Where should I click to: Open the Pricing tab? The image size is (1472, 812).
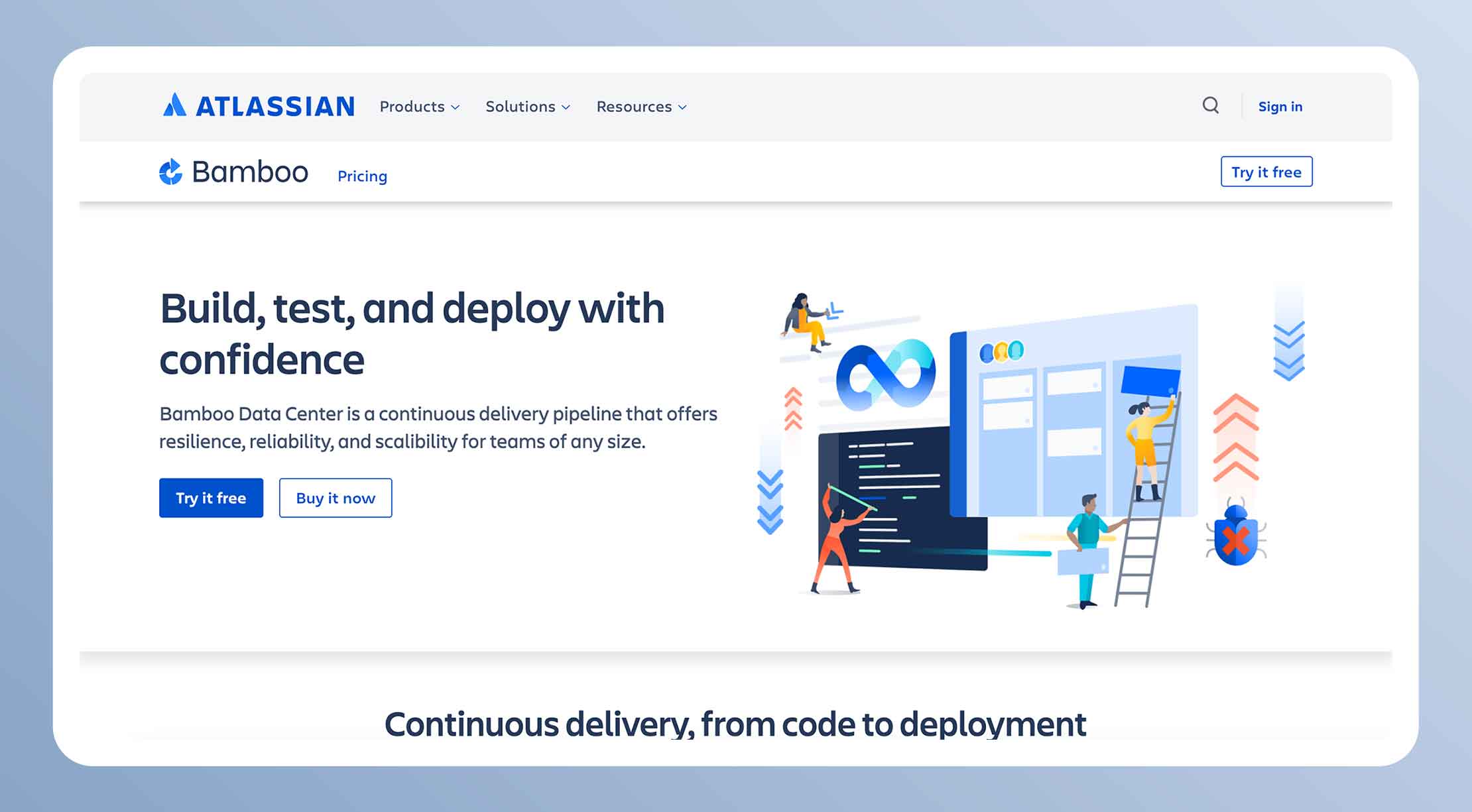point(362,176)
